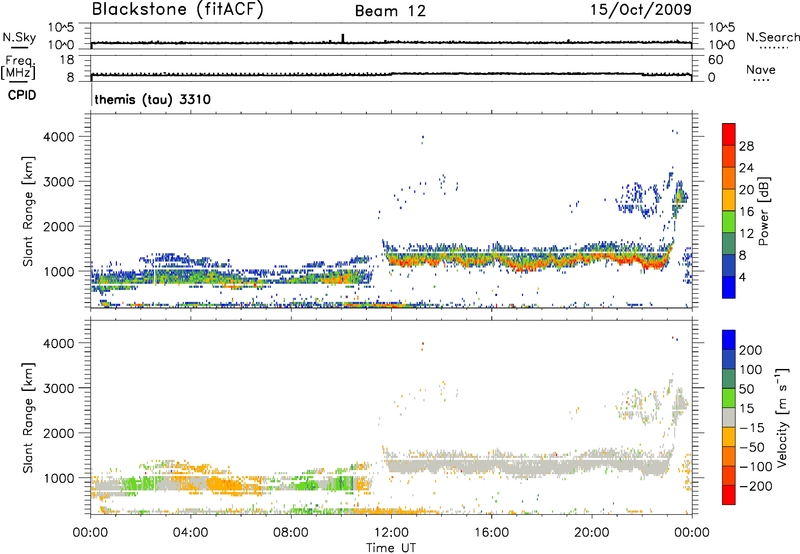Click the '2000' tick in the Power panel

[x=59, y=226]
